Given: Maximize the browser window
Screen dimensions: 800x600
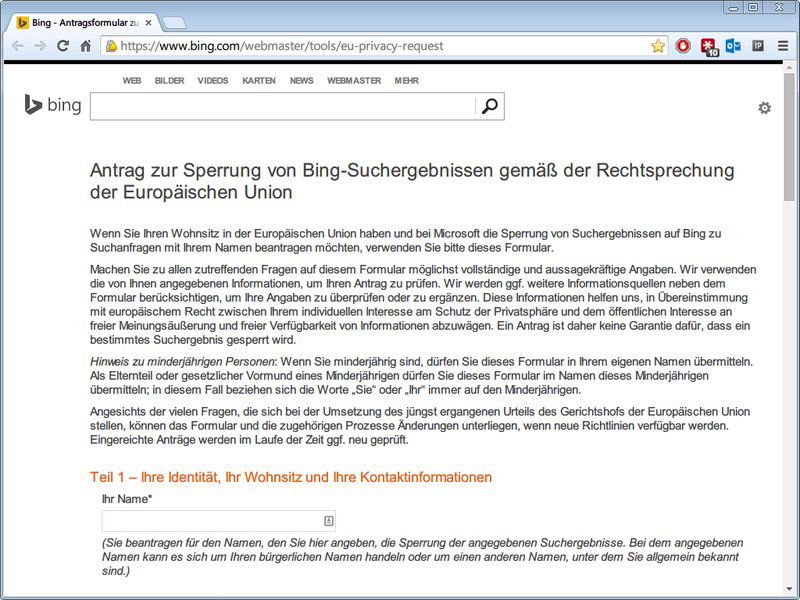Looking at the screenshot, I should click(x=753, y=8).
